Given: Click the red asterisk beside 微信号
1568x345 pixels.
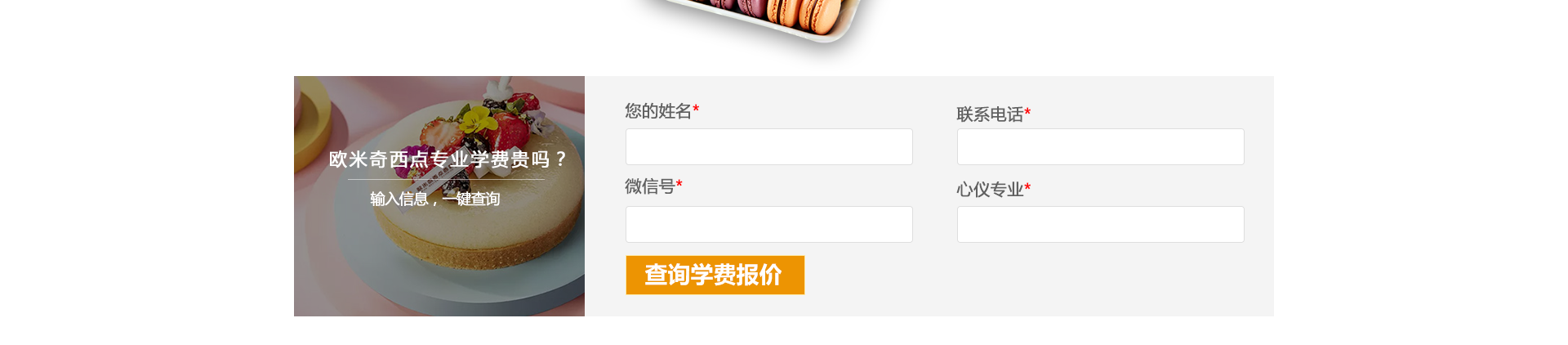Looking at the screenshot, I should 679,185.
